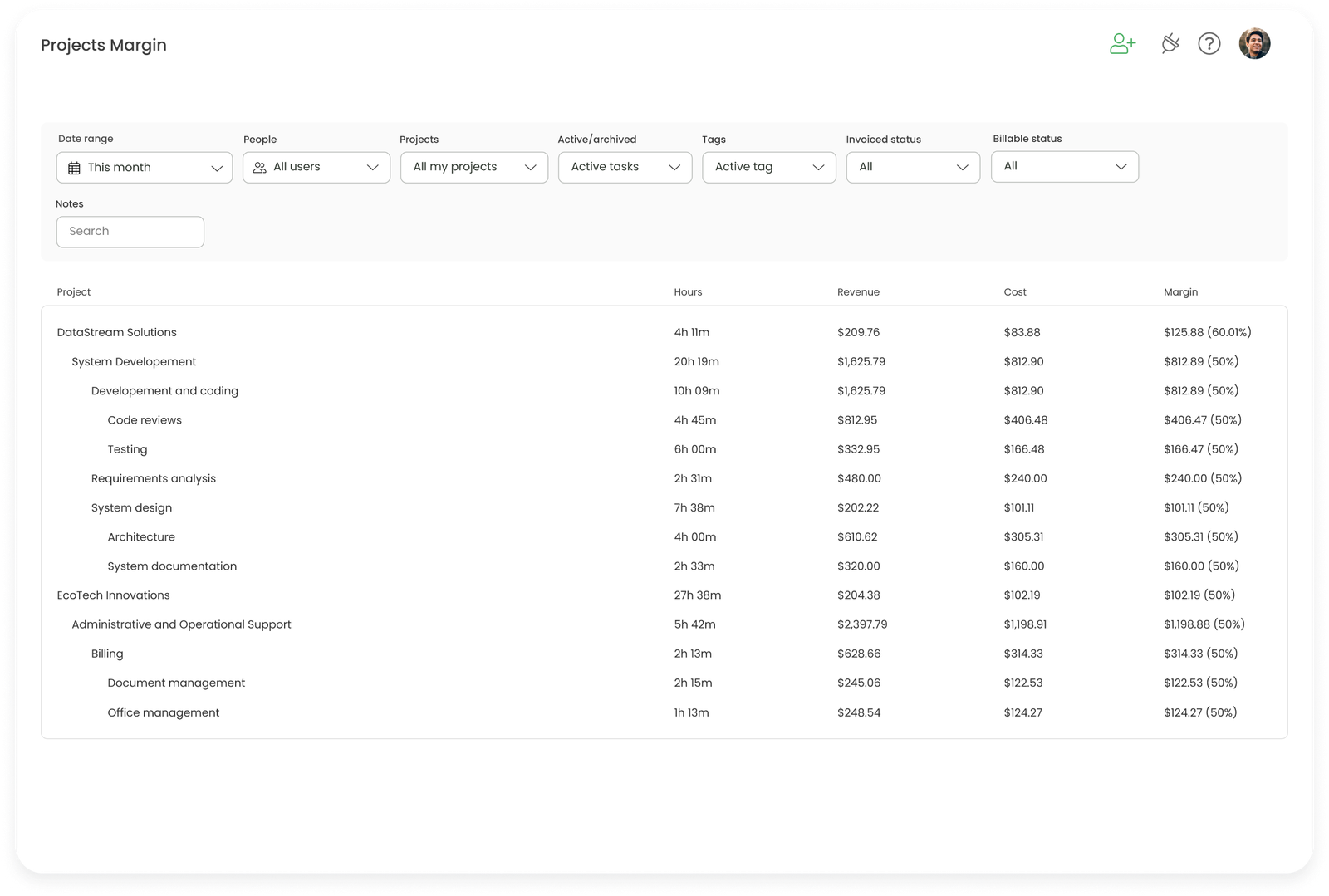The image size is (1329, 896).
Task: Sort the table by the Margin column
Action: click(1180, 291)
